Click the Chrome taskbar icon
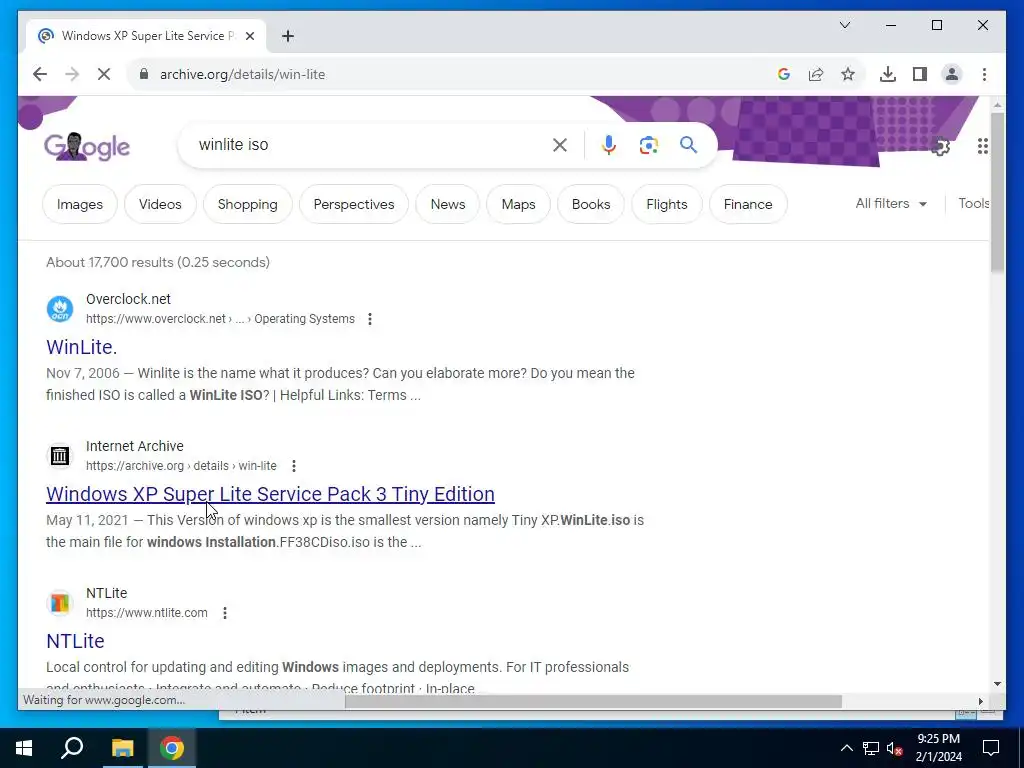Image resolution: width=1024 pixels, height=768 pixels. 172,748
